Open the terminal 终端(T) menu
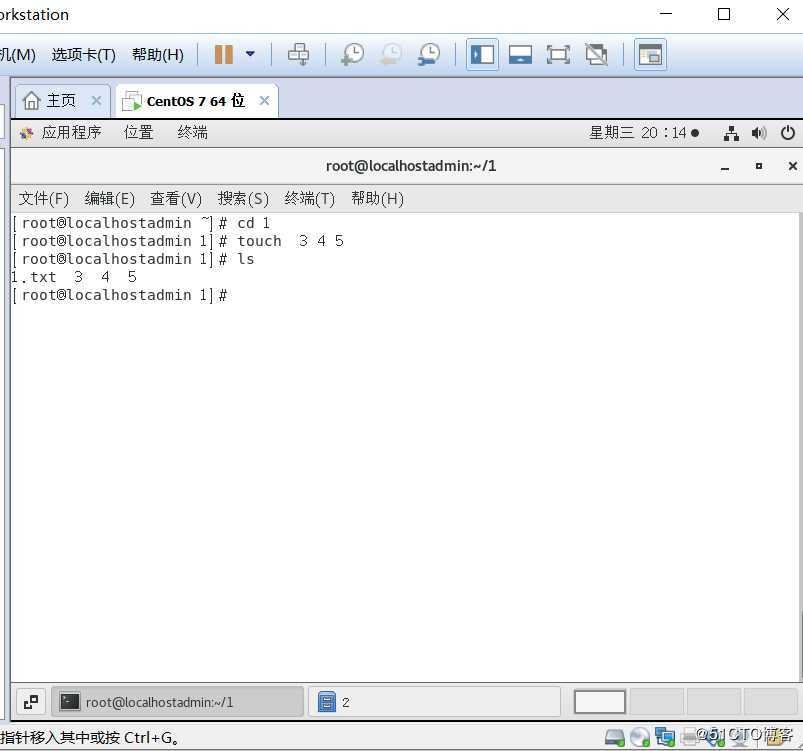 coord(309,198)
